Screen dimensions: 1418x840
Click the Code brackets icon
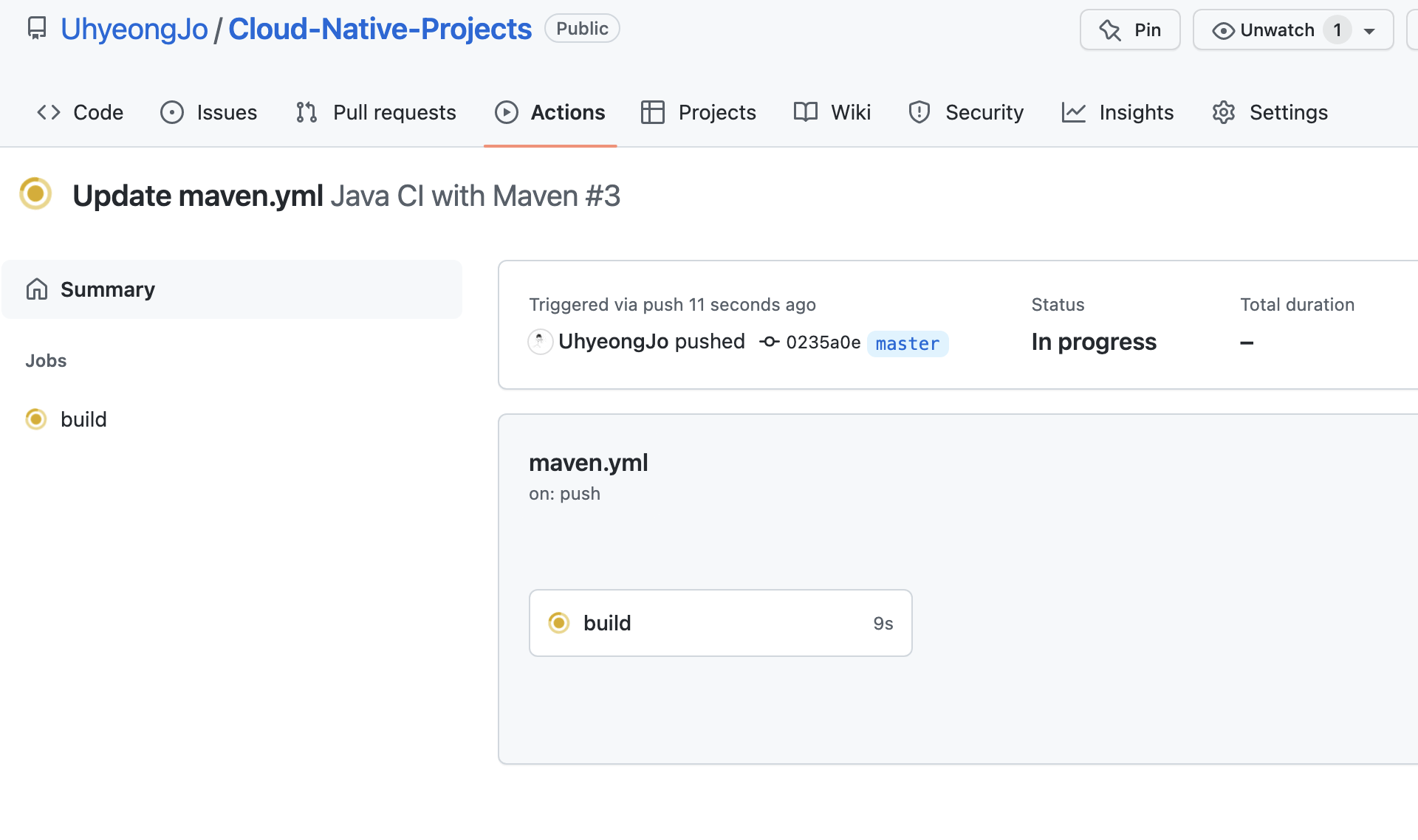(49, 112)
